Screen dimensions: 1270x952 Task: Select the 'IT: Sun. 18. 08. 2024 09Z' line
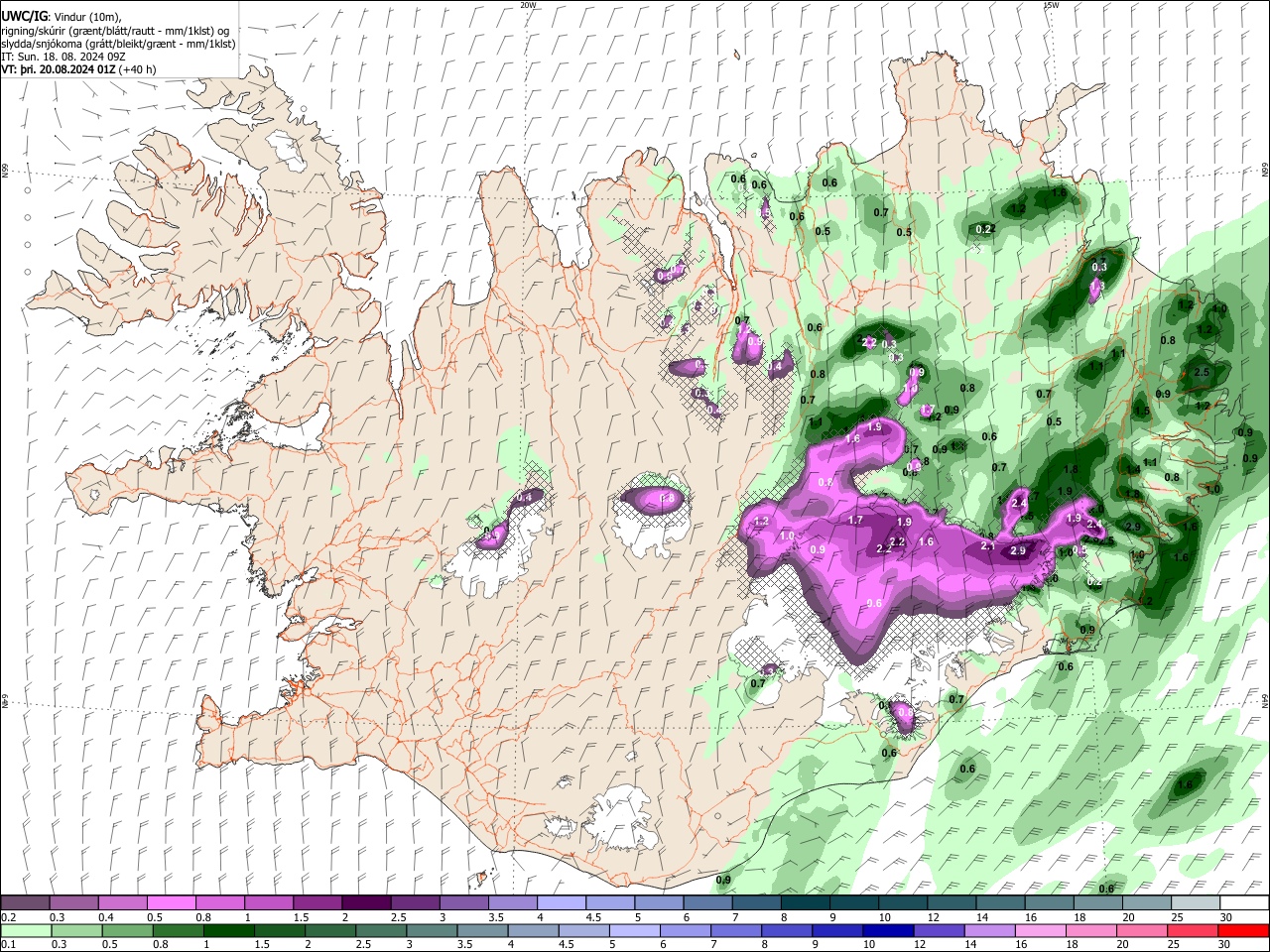click(x=63, y=57)
